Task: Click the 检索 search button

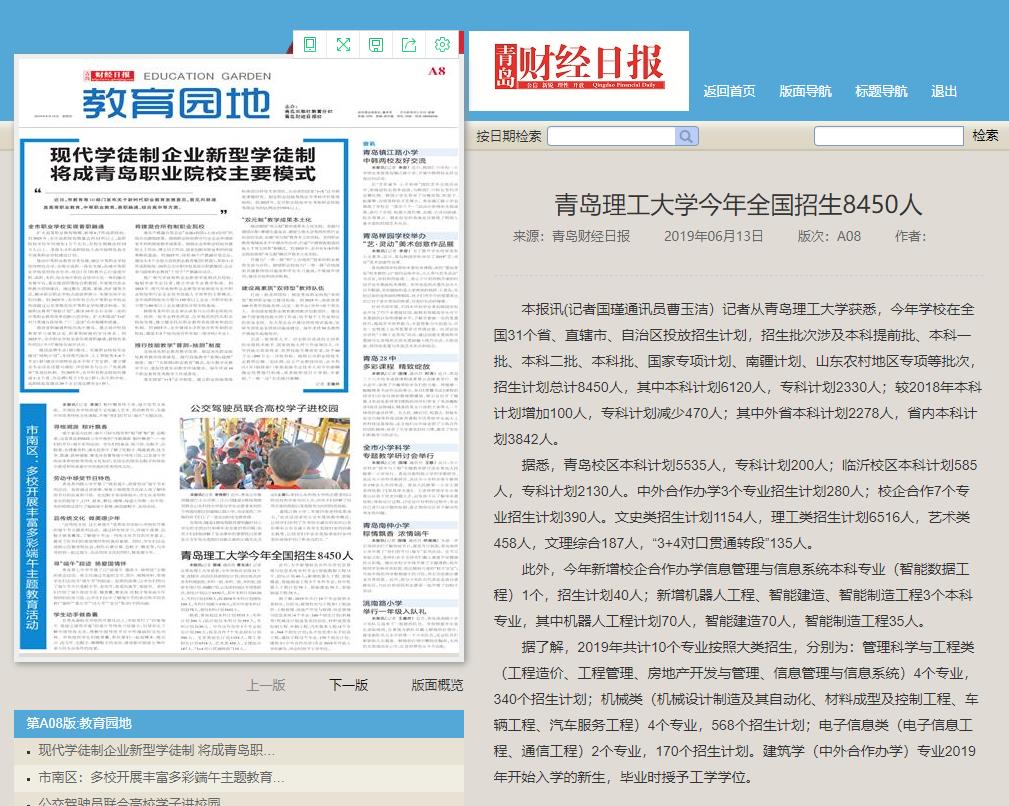Action: point(985,136)
